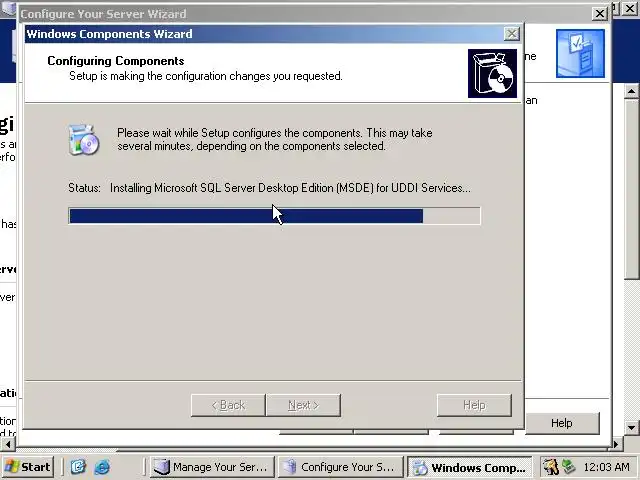The height and width of the screenshot is (480, 640).
Task: Click the status text Installing Microsoft SQL Server Desktop Edition
Action: 290,188
